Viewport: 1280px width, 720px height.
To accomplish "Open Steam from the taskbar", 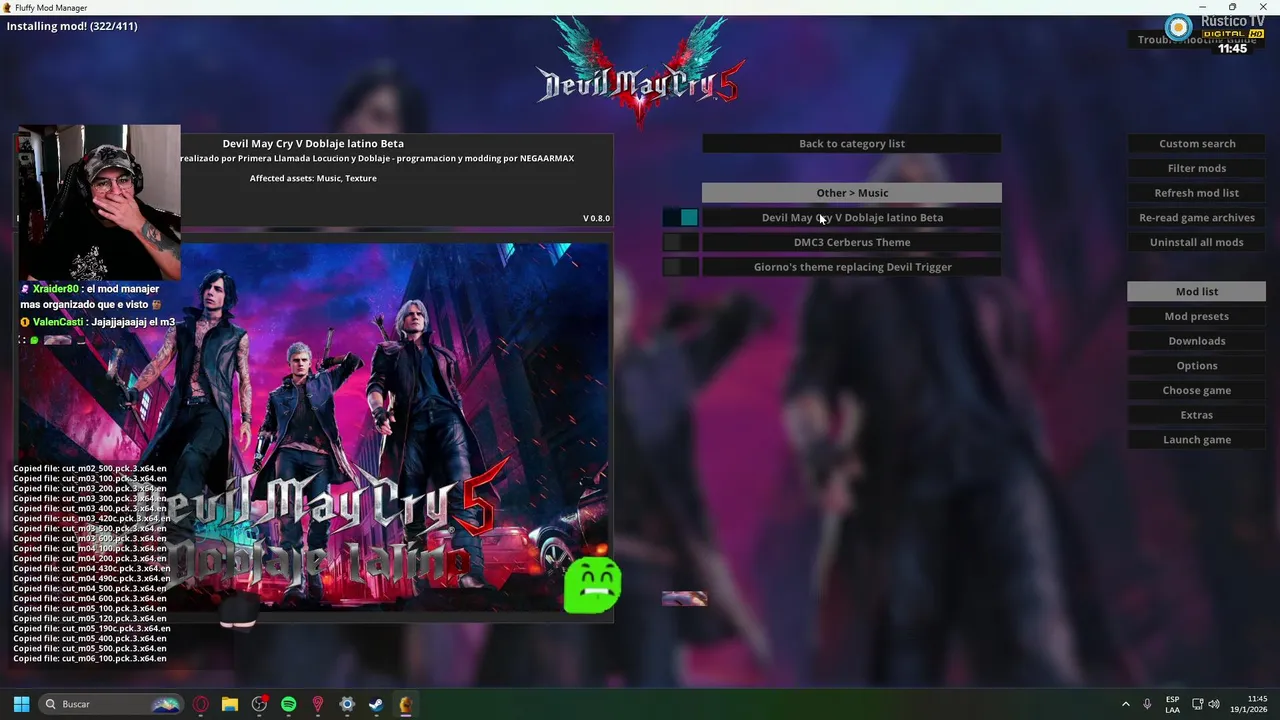I will point(376,704).
